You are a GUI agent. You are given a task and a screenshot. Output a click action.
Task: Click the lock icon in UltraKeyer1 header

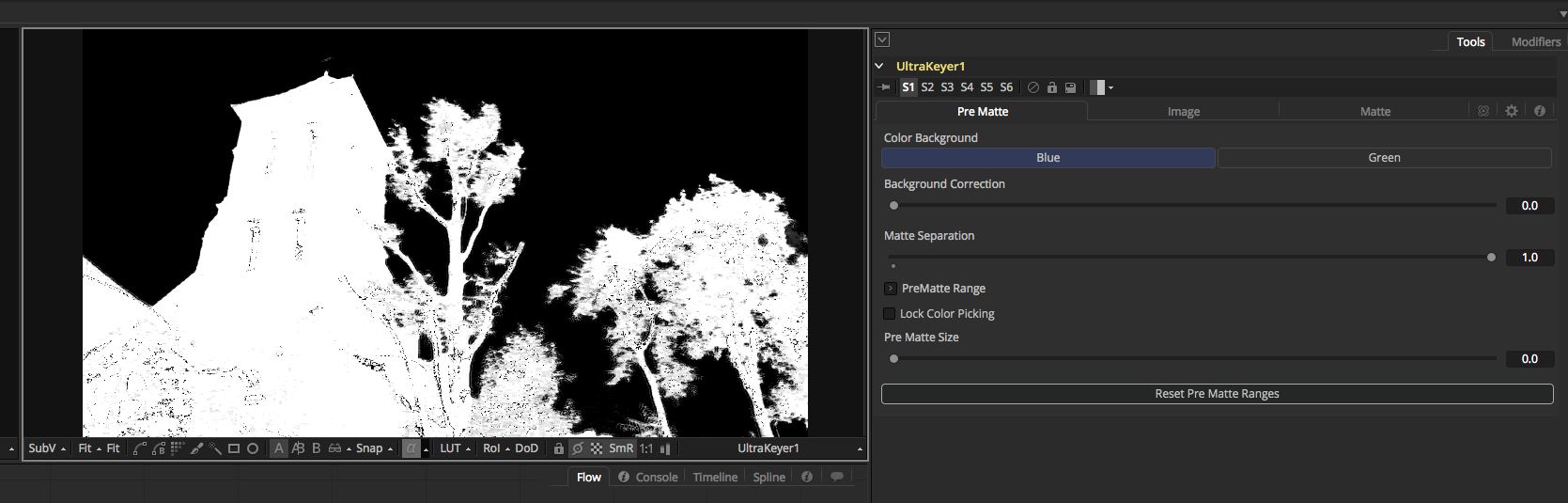1052,87
